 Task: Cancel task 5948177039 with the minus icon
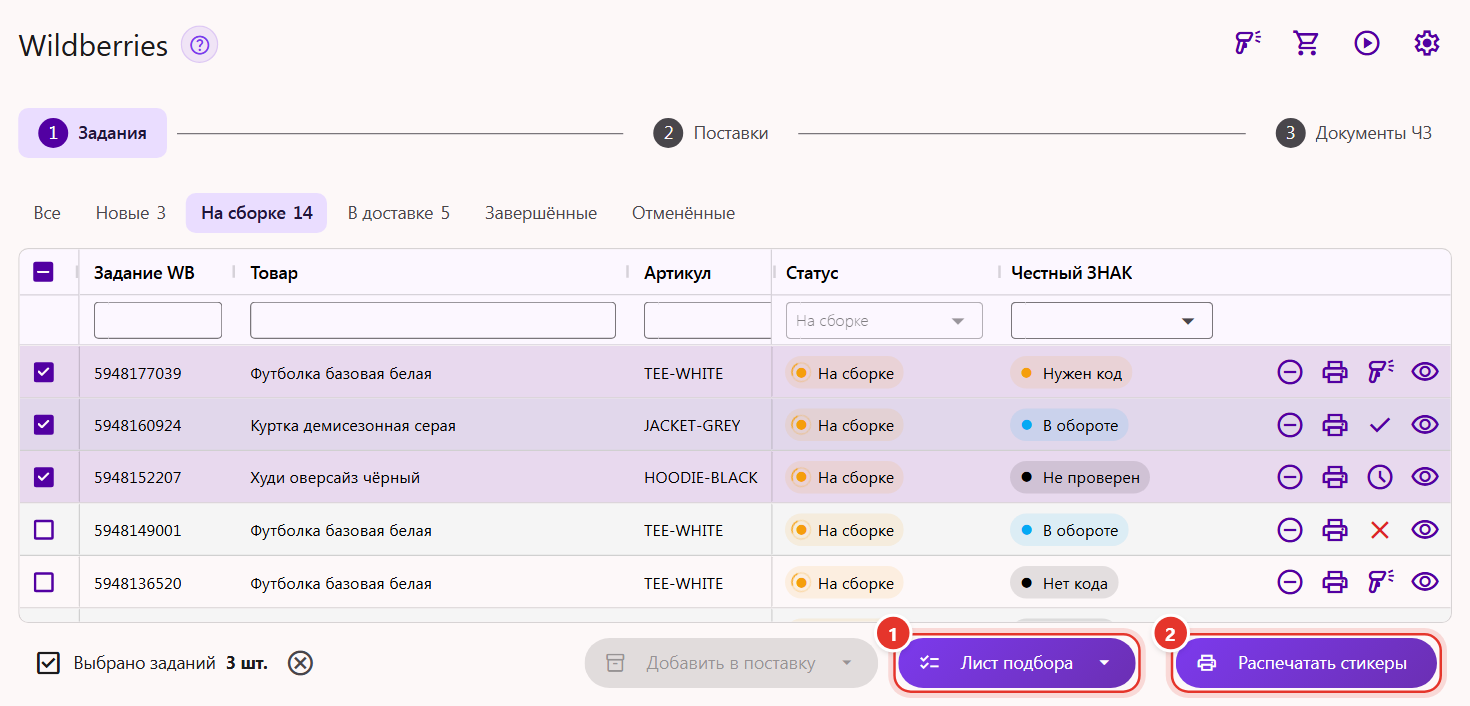[x=1290, y=372]
